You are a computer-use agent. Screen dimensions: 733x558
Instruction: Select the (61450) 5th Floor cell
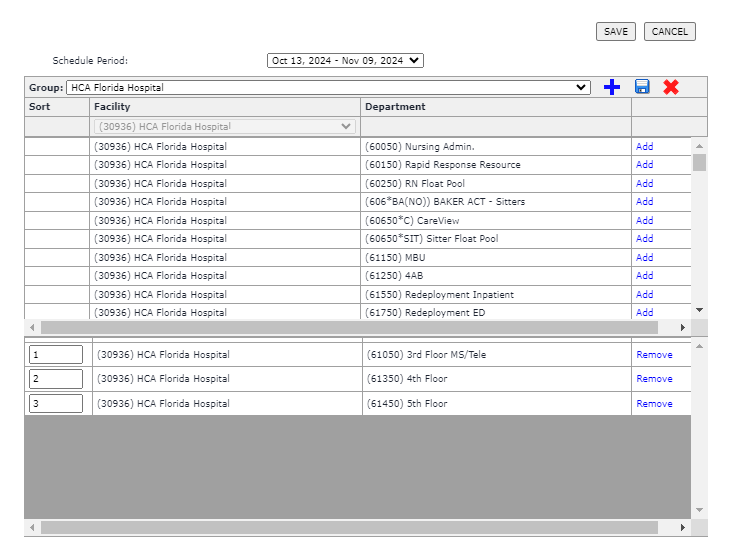[497, 403]
